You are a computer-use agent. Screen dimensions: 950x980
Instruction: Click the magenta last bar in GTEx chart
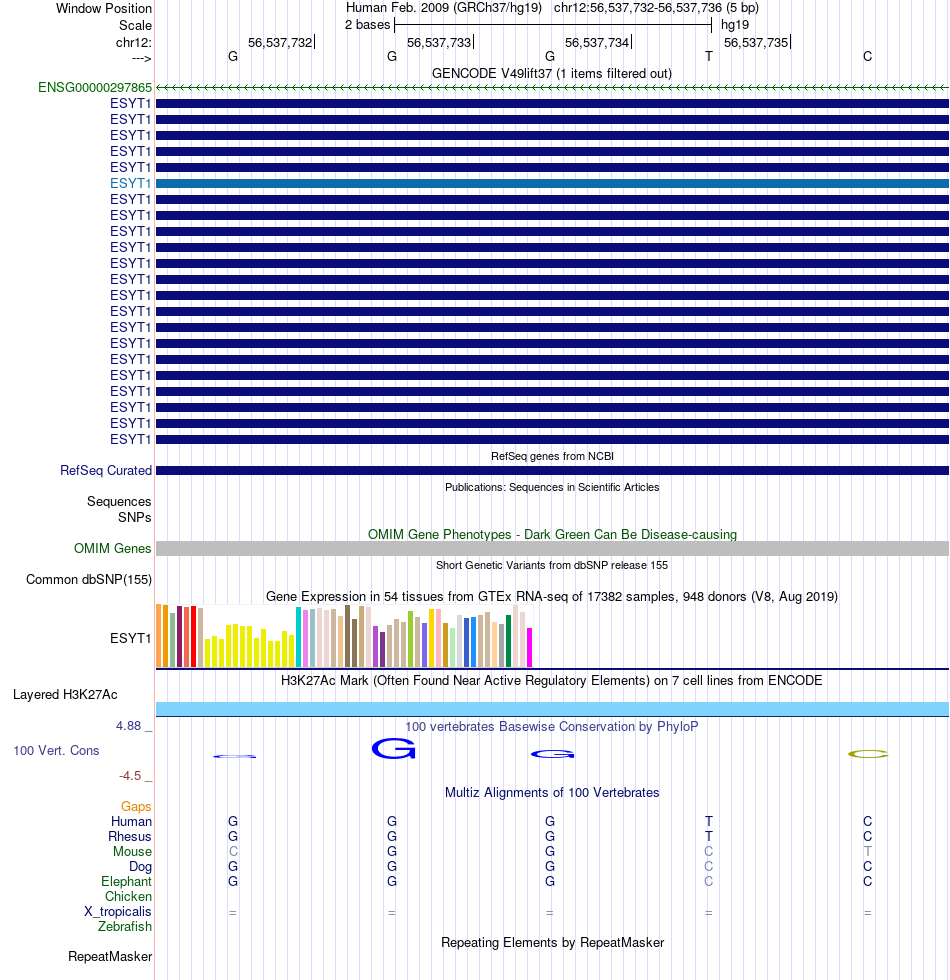tap(529, 648)
